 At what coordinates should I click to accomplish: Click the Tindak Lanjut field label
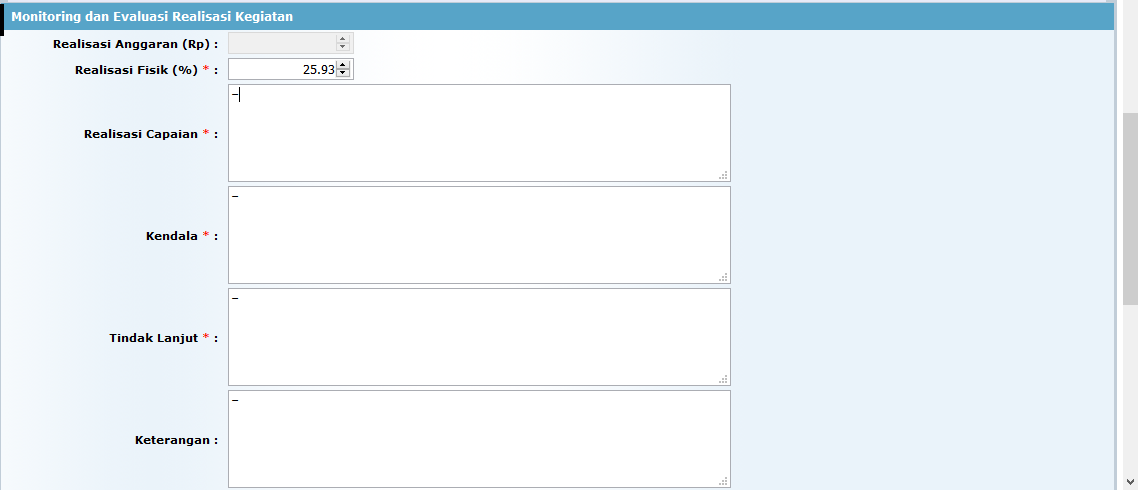coord(155,338)
